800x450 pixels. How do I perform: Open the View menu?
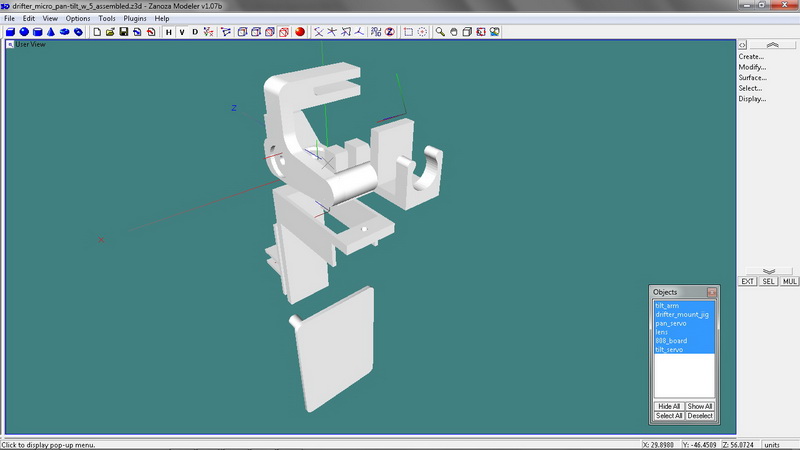(x=50, y=18)
